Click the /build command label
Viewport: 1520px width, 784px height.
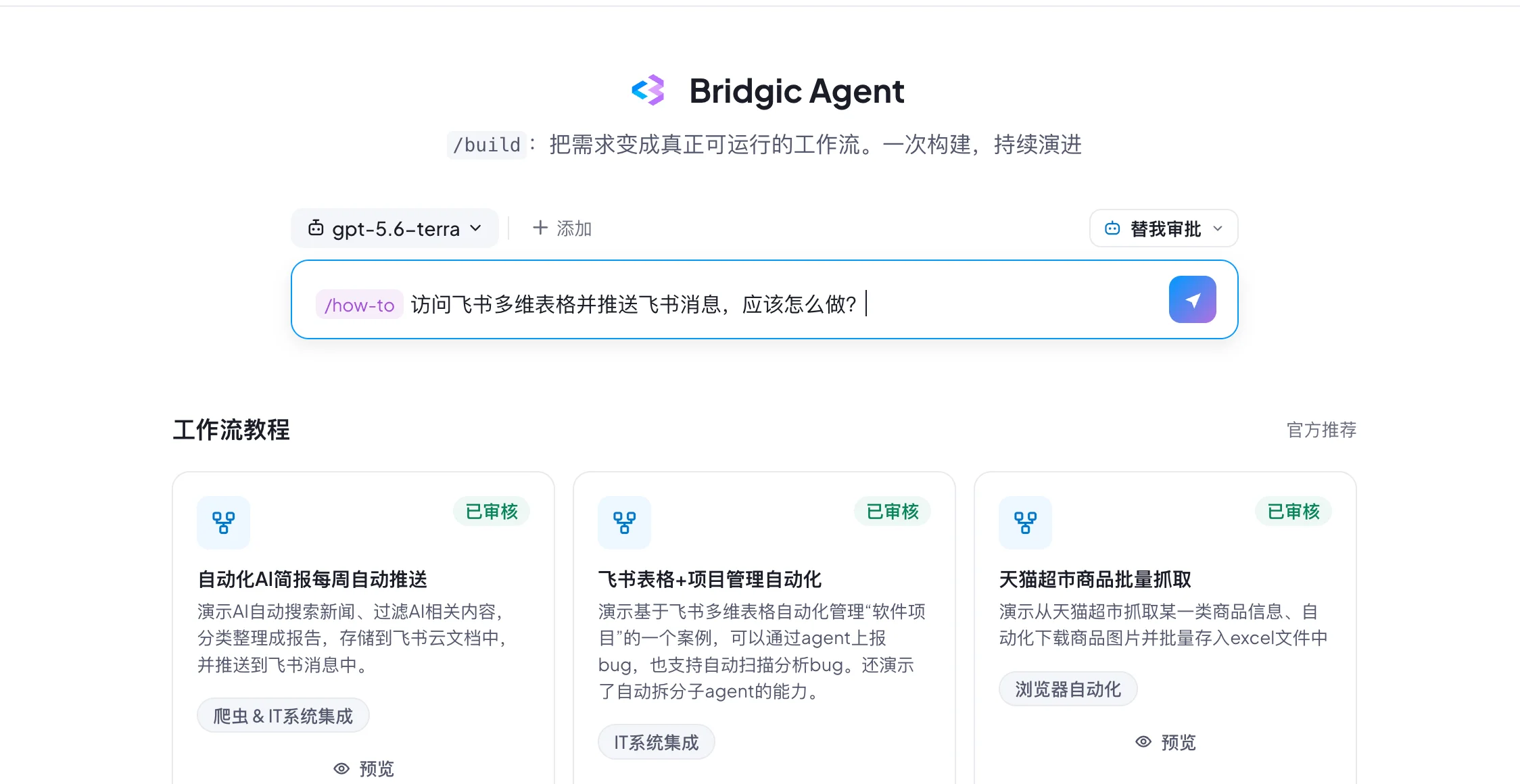(487, 145)
